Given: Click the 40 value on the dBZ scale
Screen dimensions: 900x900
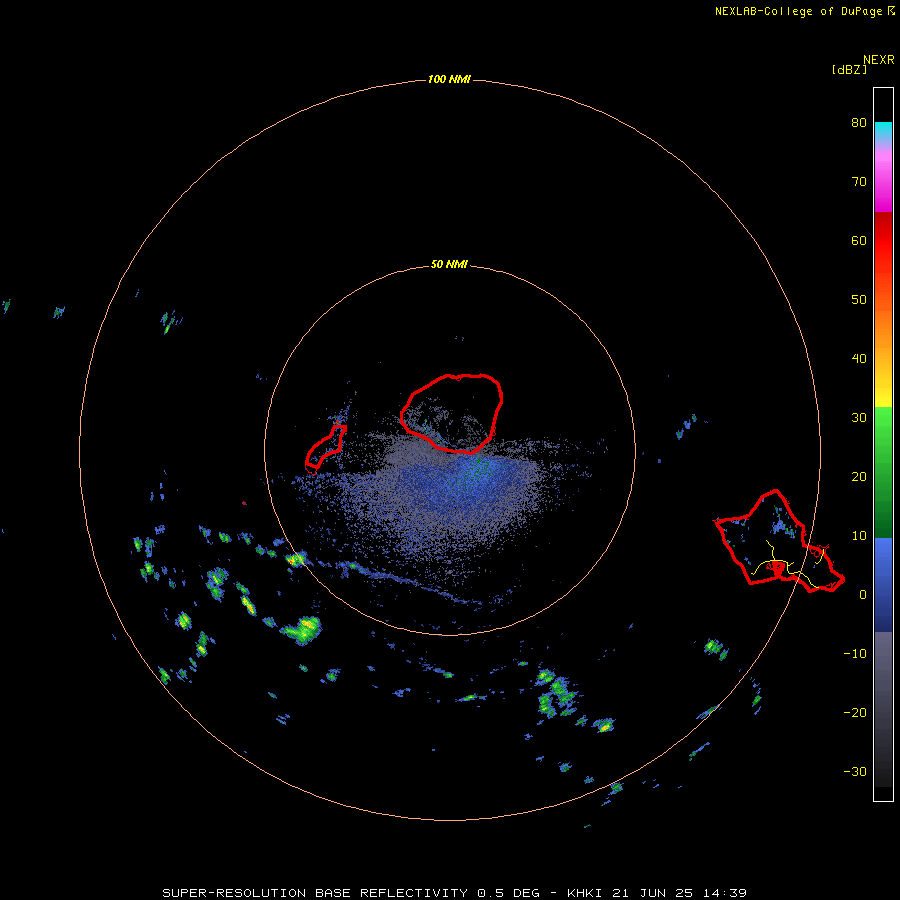Looking at the screenshot, I should 859,358.
